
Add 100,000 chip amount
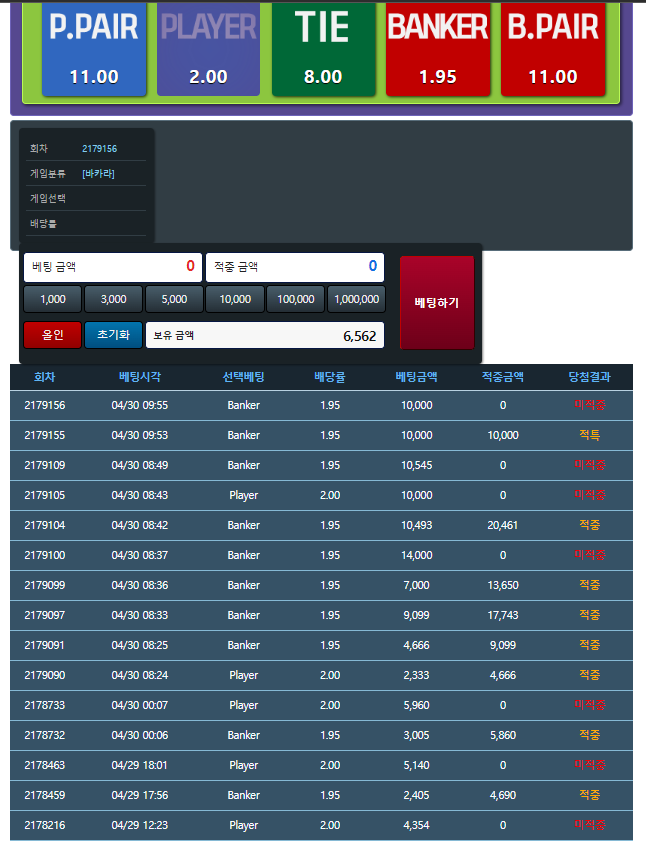[x=296, y=299]
